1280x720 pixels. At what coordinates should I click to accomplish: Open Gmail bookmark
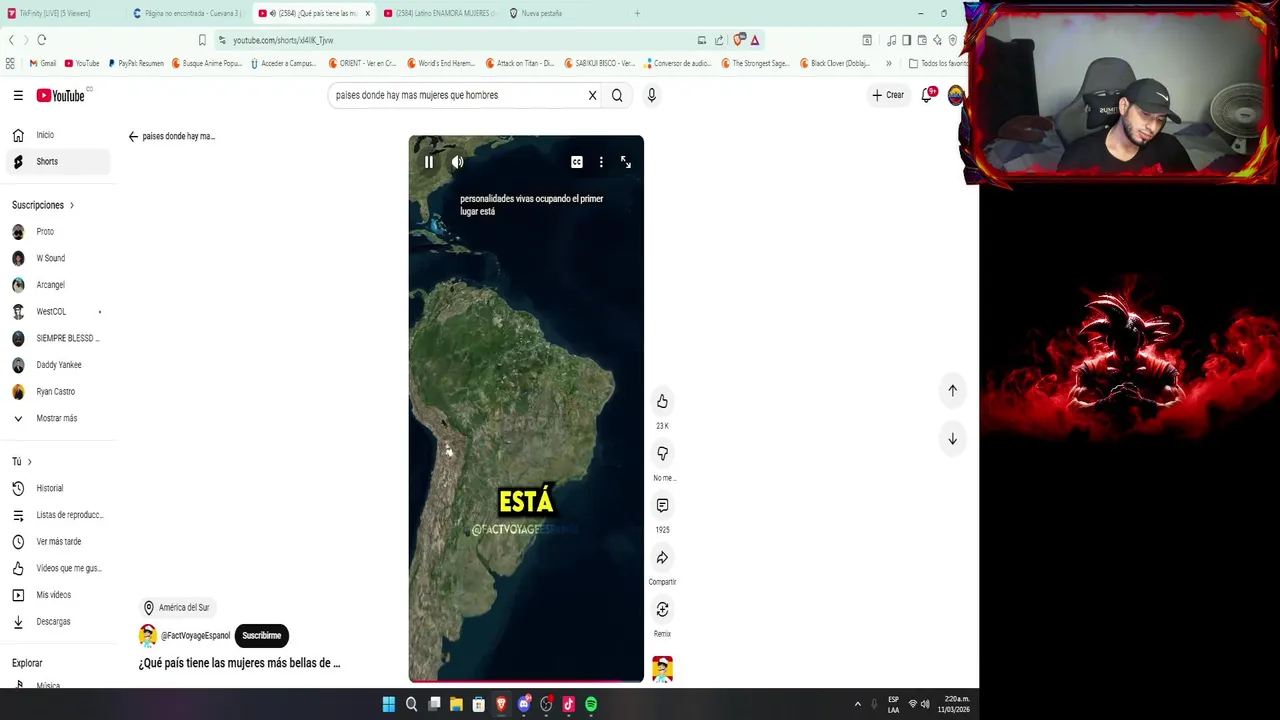43,63
